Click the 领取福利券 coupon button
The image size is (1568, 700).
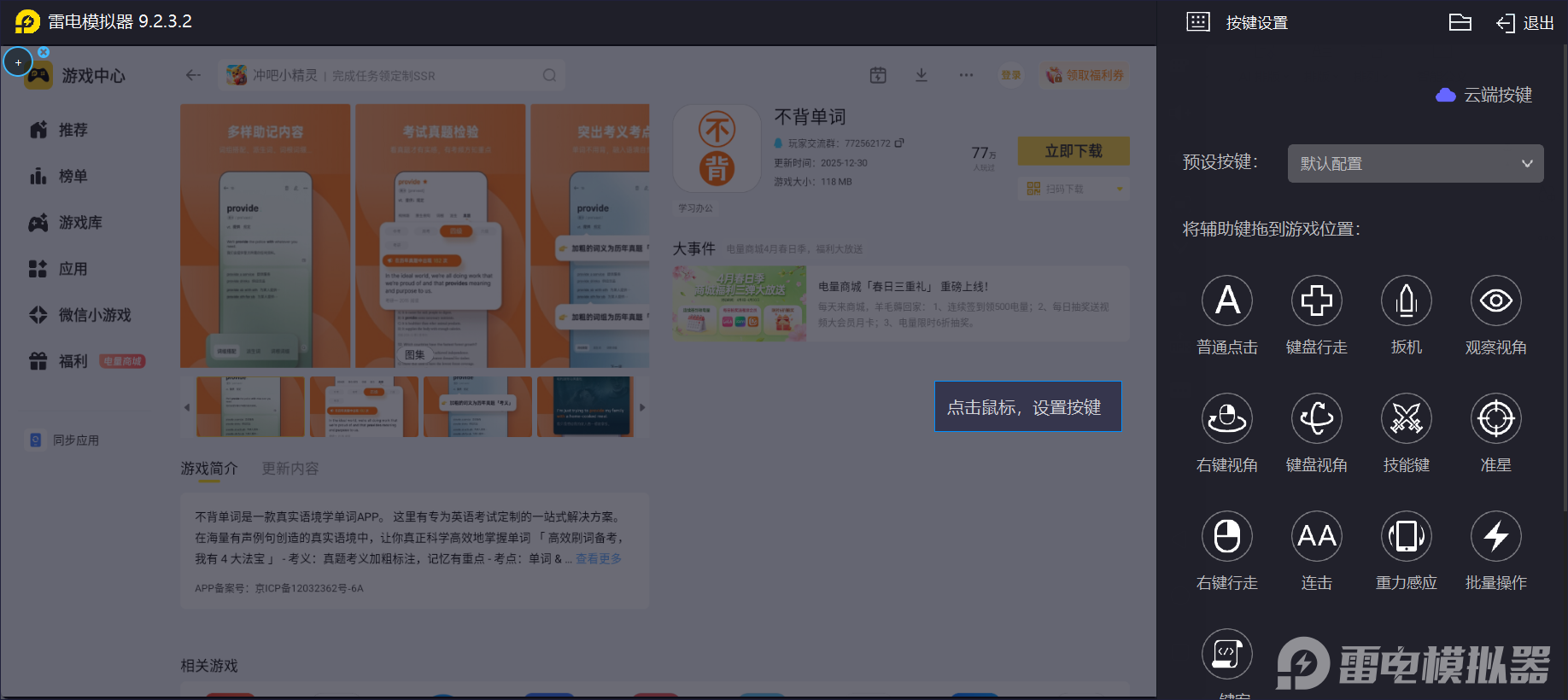pos(1085,75)
